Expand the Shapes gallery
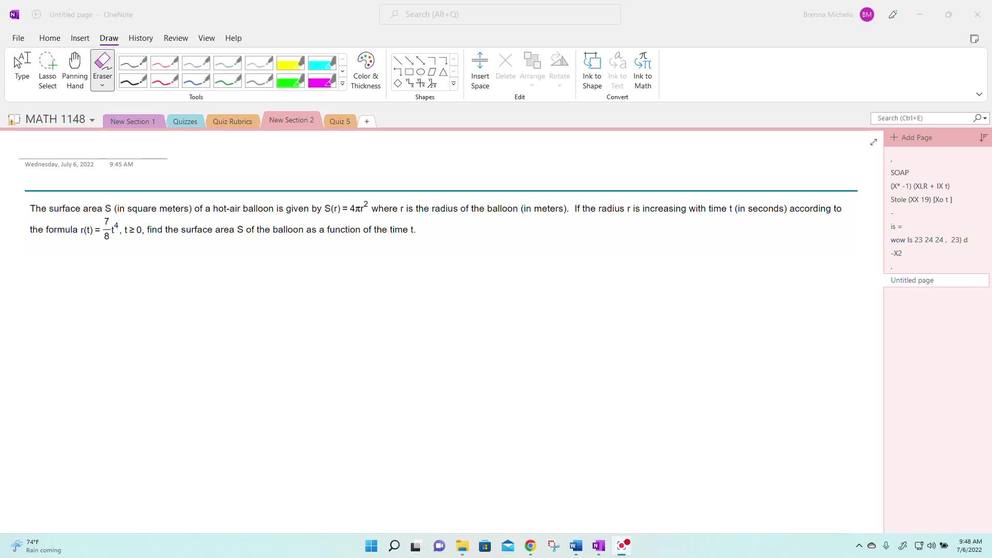The width and height of the screenshot is (992, 558). [x=454, y=84]
